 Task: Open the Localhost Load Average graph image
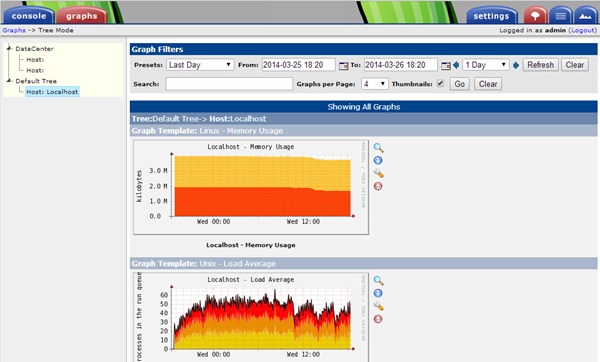click(251, 317)
